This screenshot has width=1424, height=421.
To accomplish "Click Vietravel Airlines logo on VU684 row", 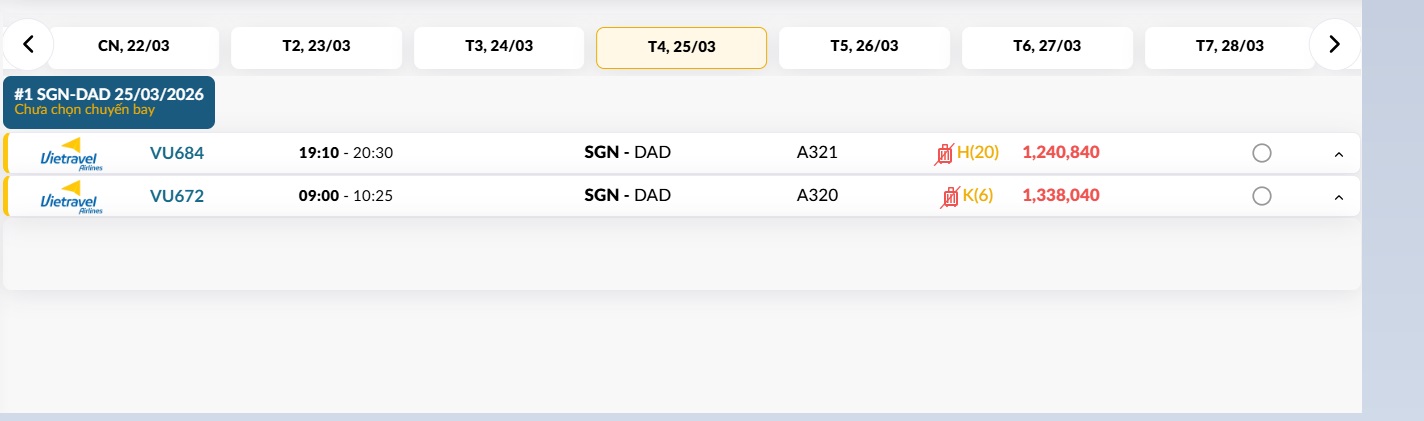I will point(73,154).
